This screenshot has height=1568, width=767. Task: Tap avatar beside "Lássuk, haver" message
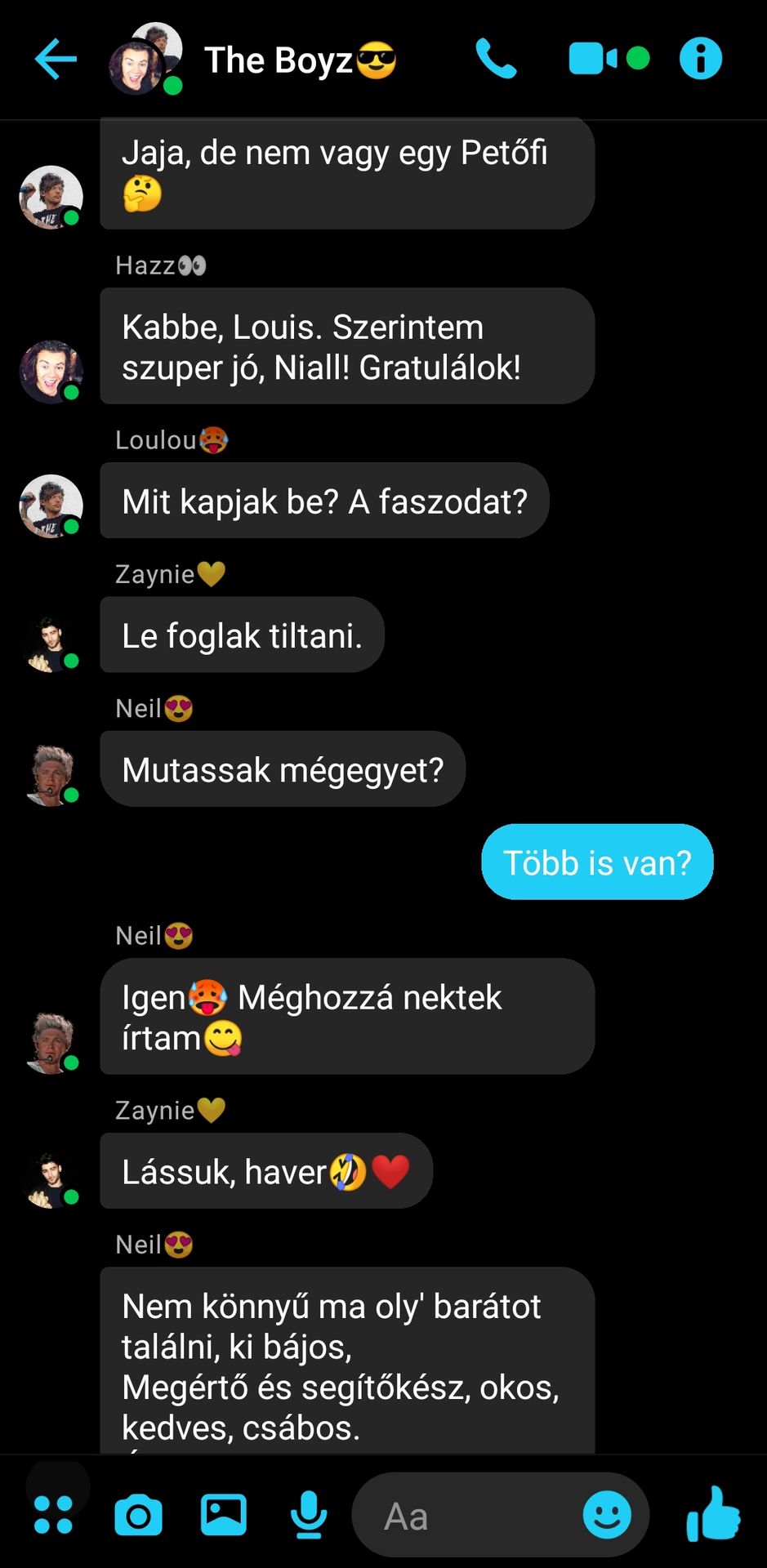(51, 1177)
